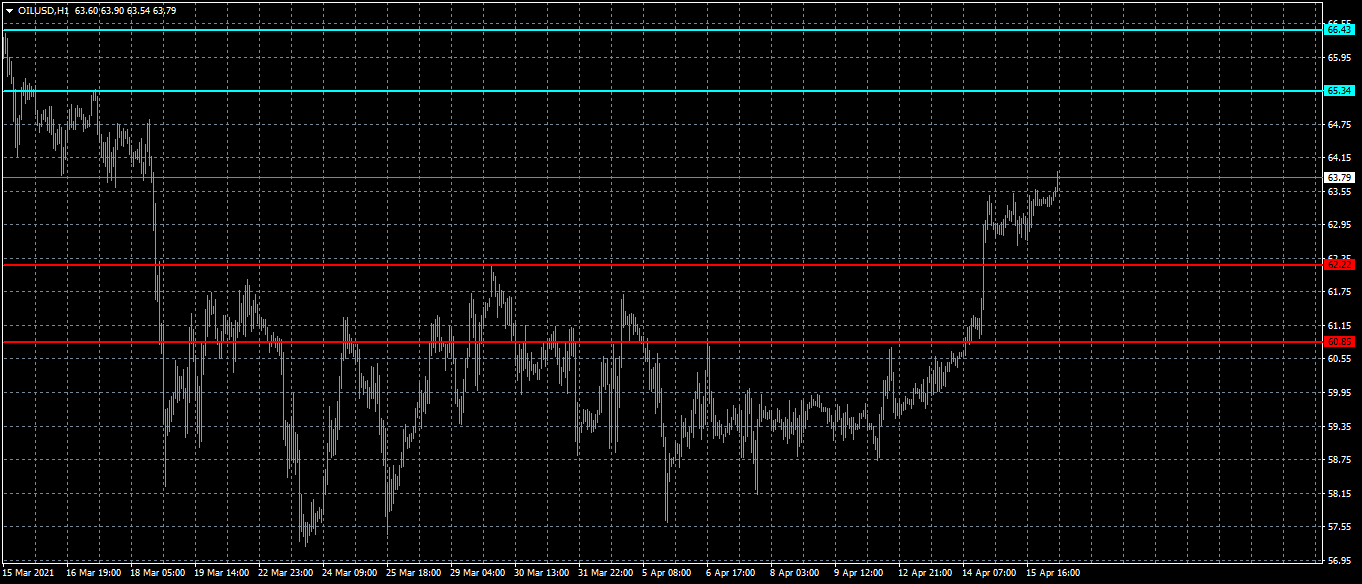Screen dimensions: 1362x584
Task: Click the 56.95 price scale value
Action: [1339, 561]
